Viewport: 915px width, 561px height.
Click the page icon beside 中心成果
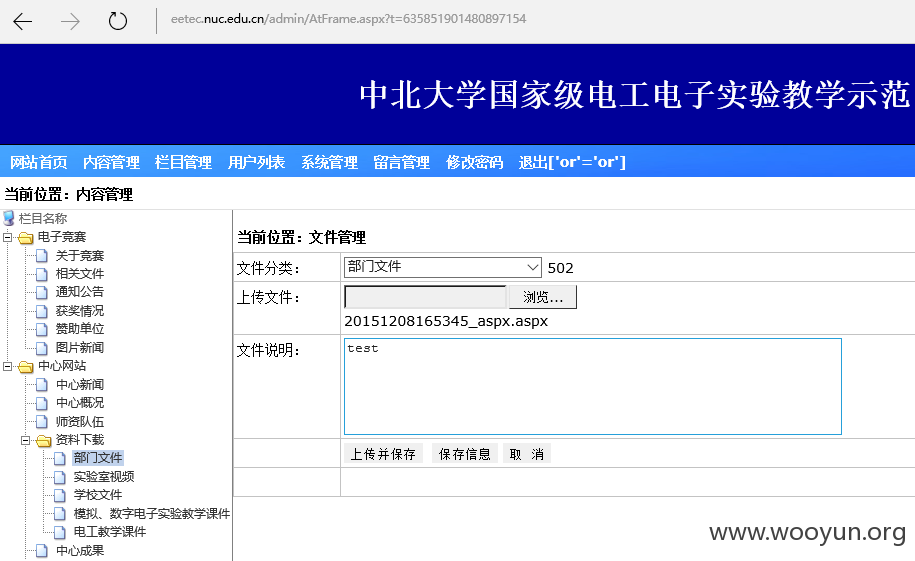(x=41, y=550)
